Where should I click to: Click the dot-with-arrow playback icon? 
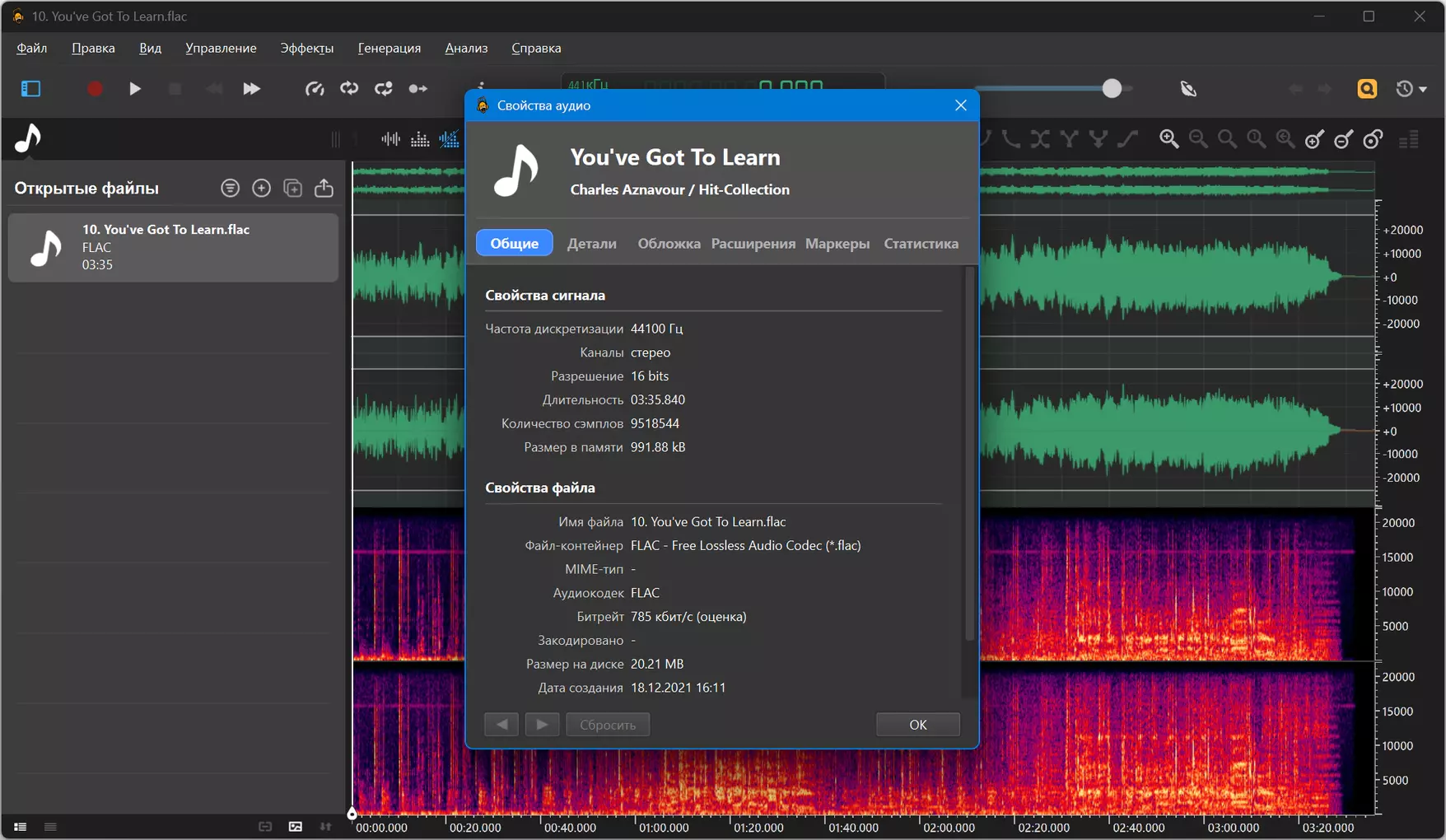tap(418, 88)
